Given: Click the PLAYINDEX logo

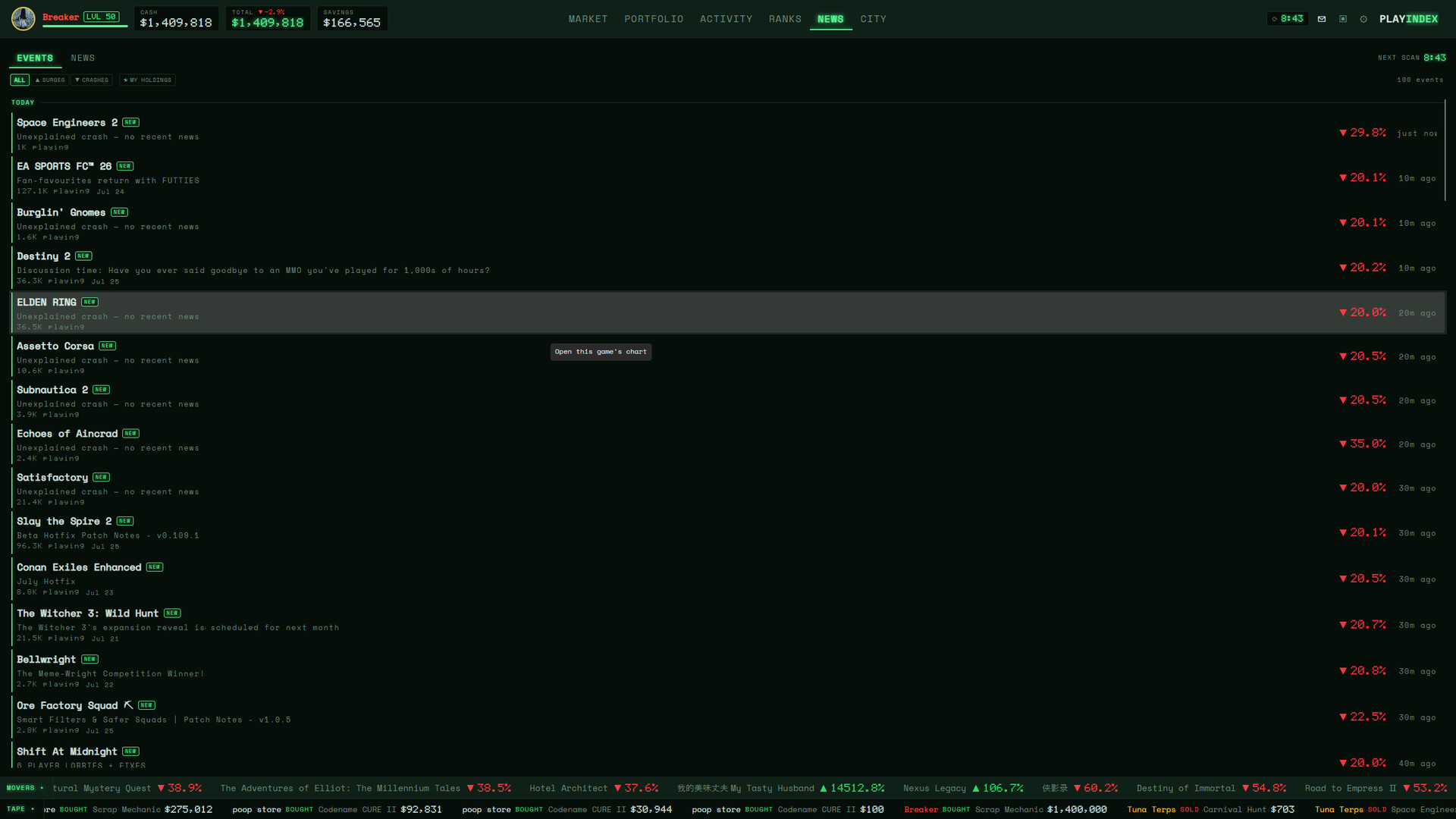Looking at the screenshot, I should (1408, 19).
